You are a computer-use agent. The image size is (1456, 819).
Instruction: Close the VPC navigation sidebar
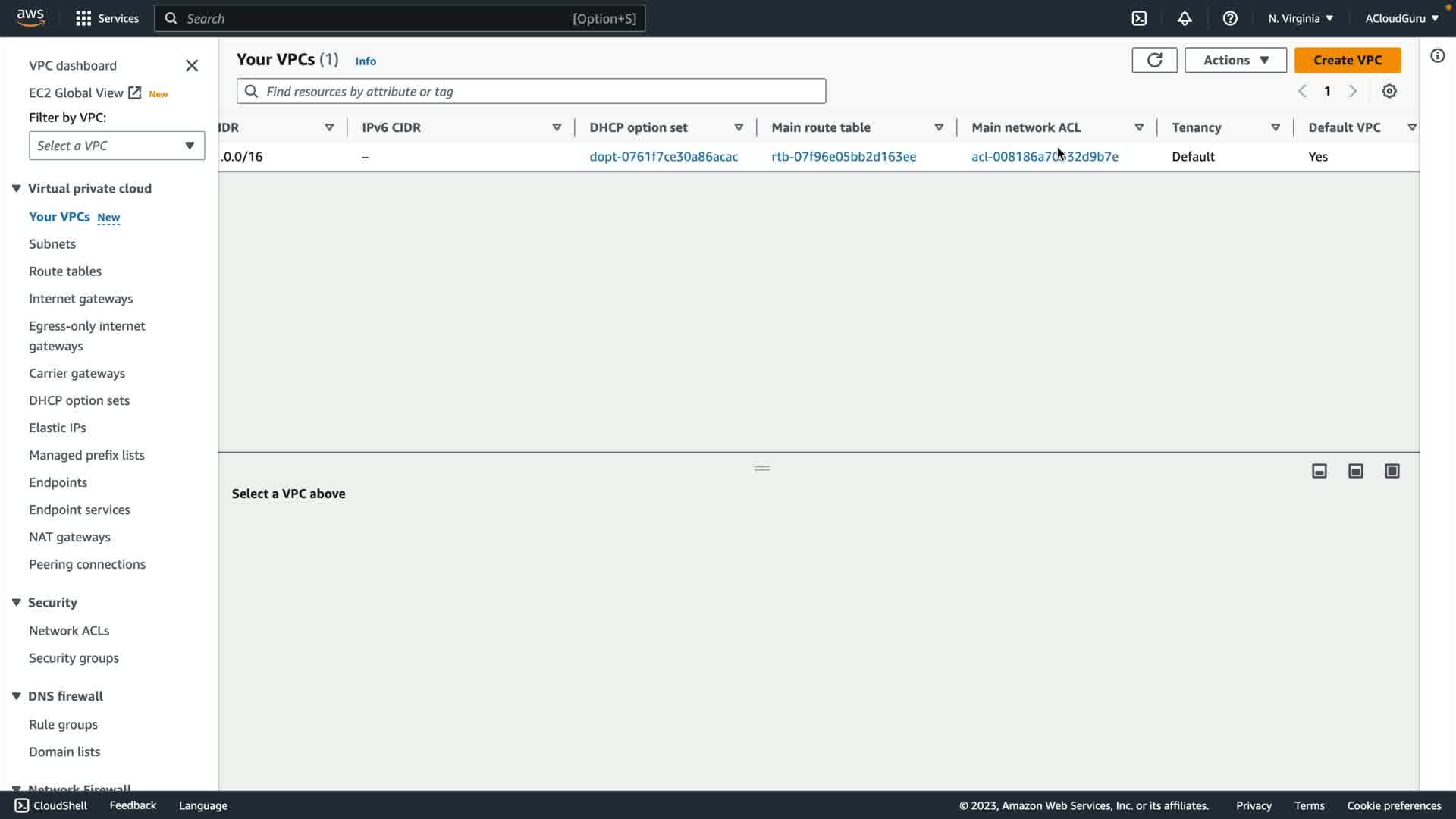pyautogui.click(x=192, y=66)
